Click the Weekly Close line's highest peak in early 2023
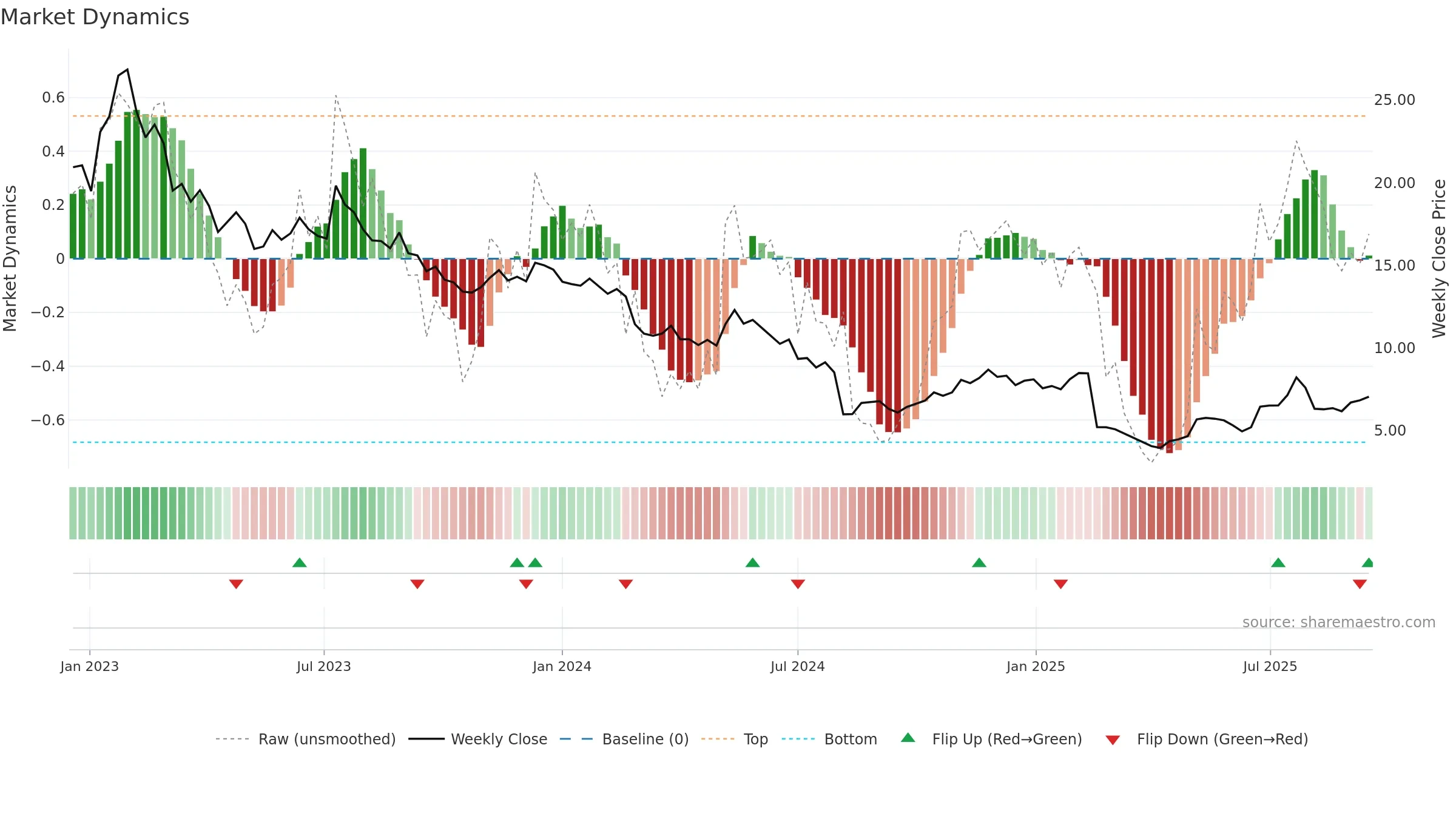The image size is (1456, 819). point(127,70)
